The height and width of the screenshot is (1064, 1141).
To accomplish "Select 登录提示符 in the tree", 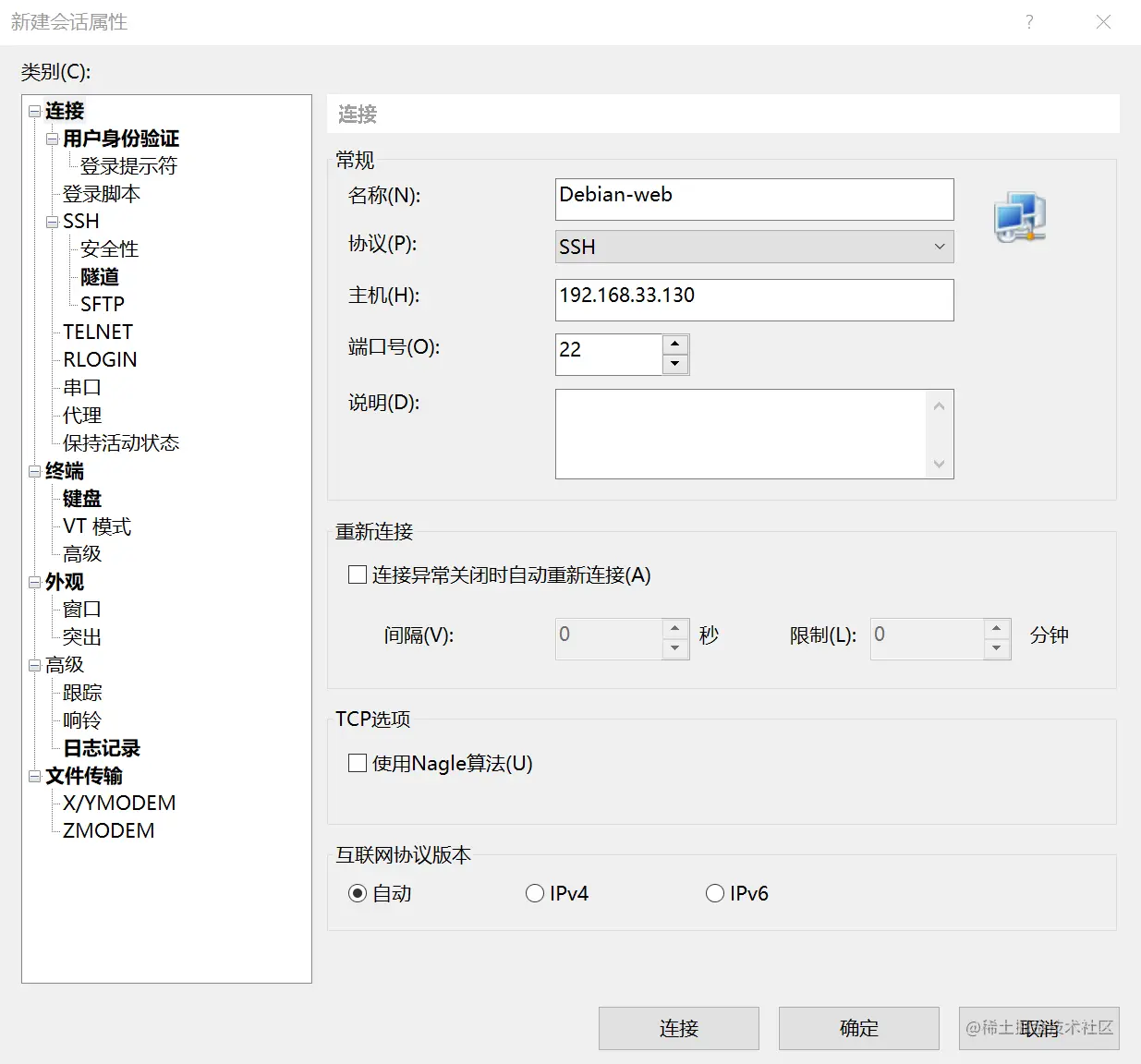I will click(128, 166).
